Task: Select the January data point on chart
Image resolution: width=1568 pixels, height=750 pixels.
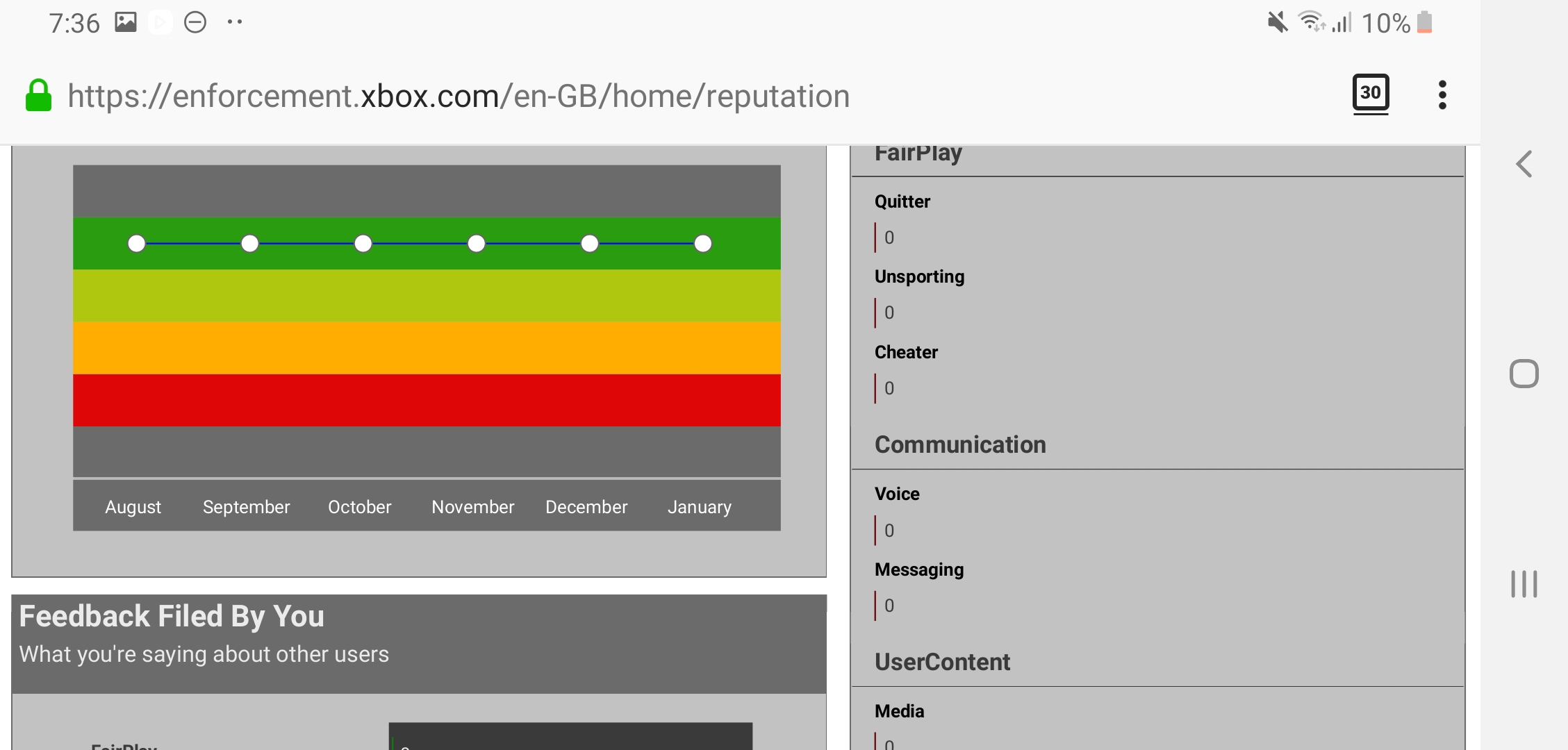Action: pyautogui.click(x=703, y=244)
